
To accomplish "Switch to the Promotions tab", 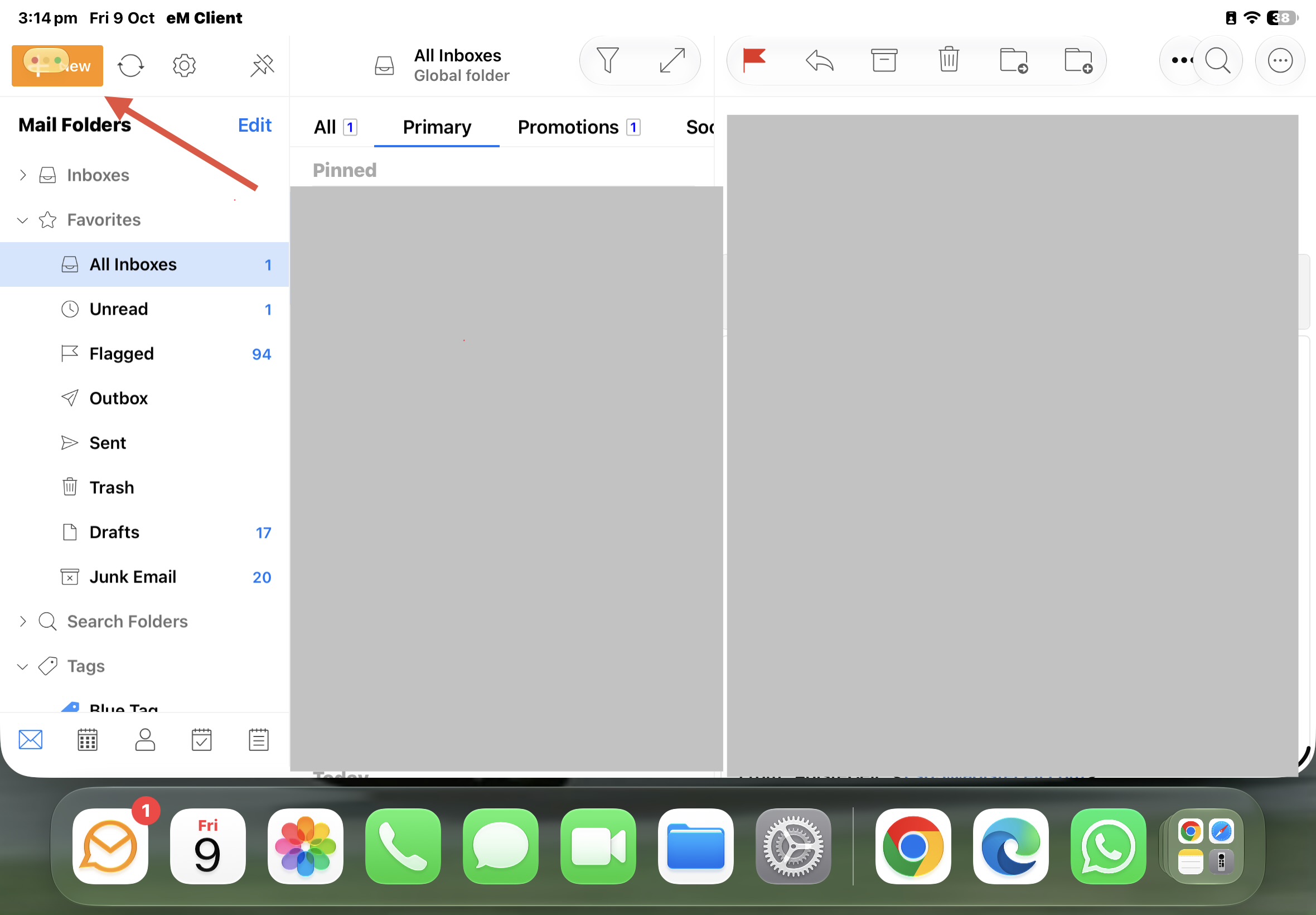I will point(579,127).
